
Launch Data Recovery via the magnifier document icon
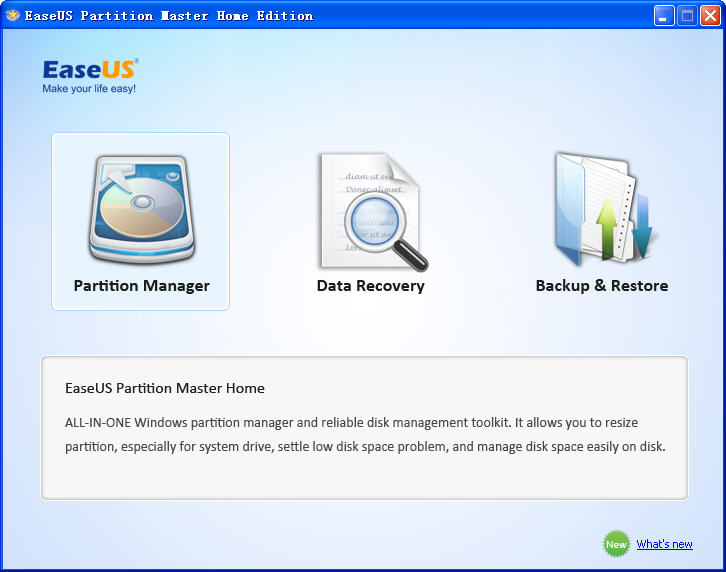pyautogui.click(x=373, y=212)
